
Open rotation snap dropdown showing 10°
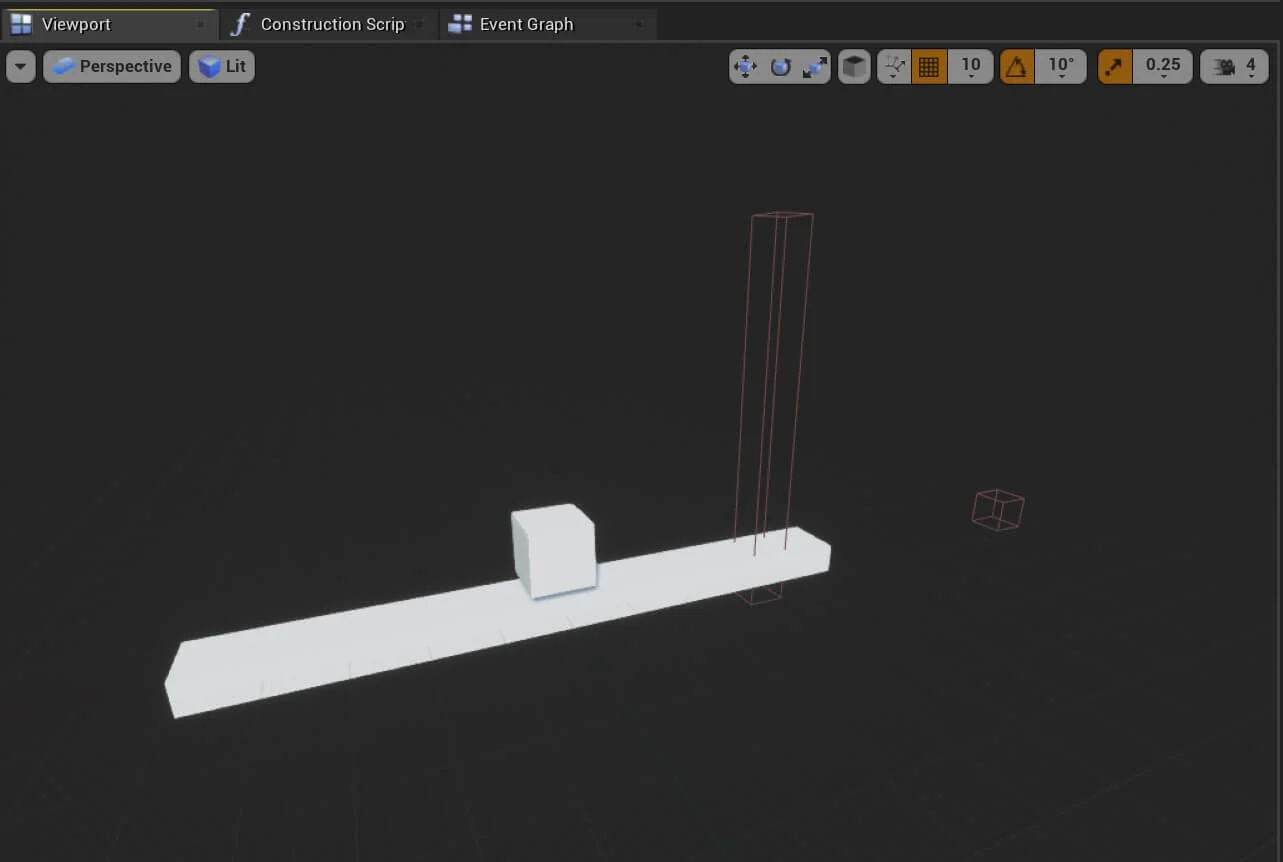[1060, 67]
